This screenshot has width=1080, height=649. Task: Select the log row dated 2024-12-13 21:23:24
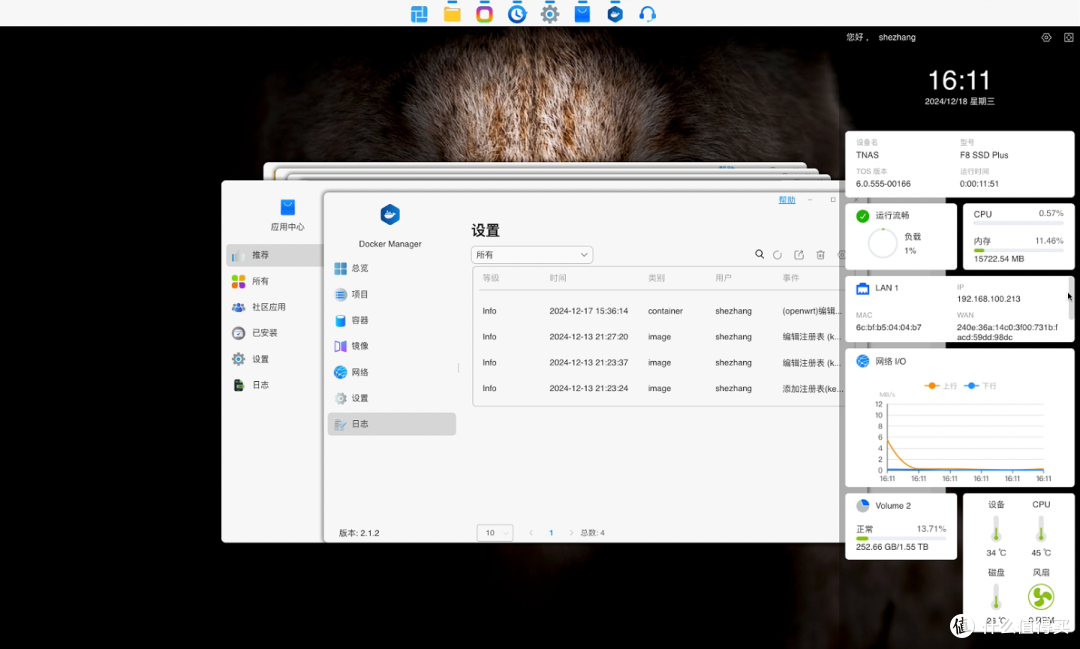[x=658, y=389]
